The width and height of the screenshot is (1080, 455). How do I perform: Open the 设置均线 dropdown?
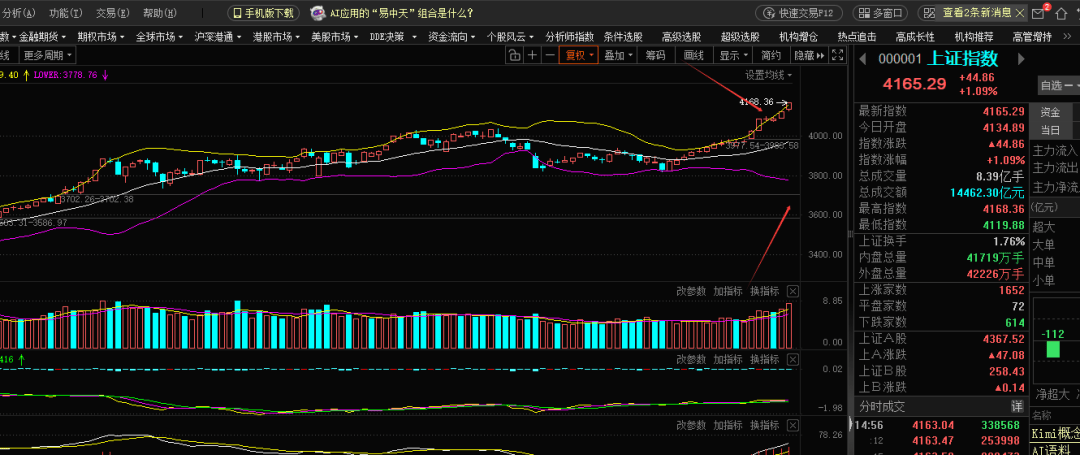click(x=768, y=75)
